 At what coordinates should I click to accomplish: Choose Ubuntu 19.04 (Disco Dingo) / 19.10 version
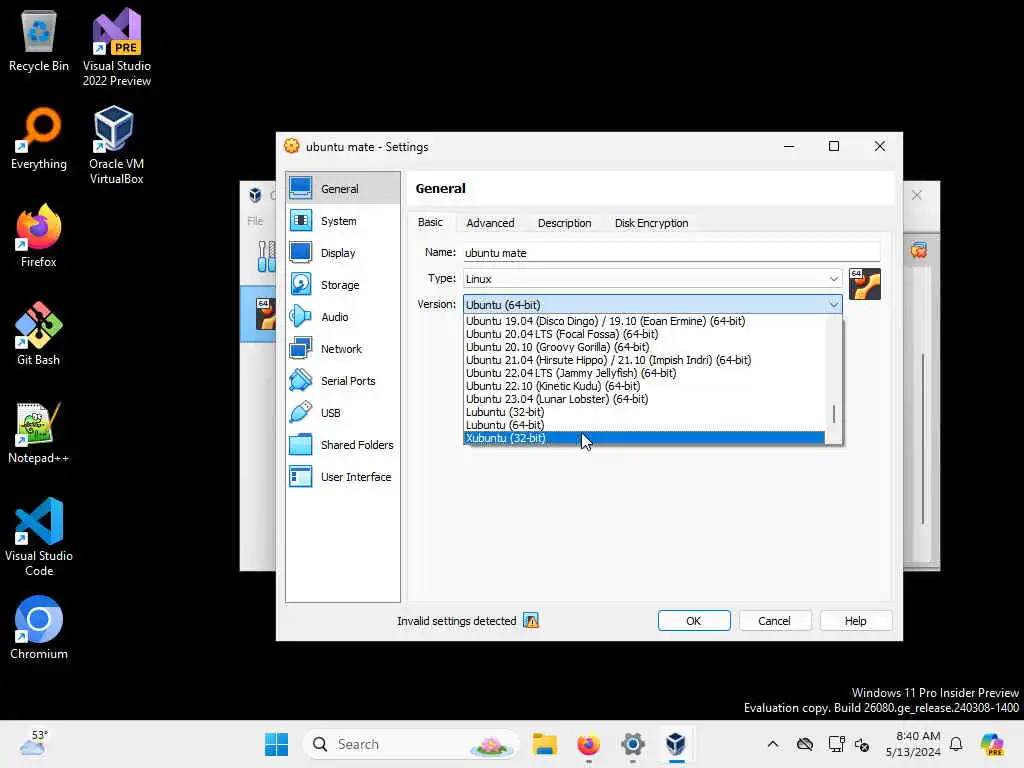click(644, 321)
